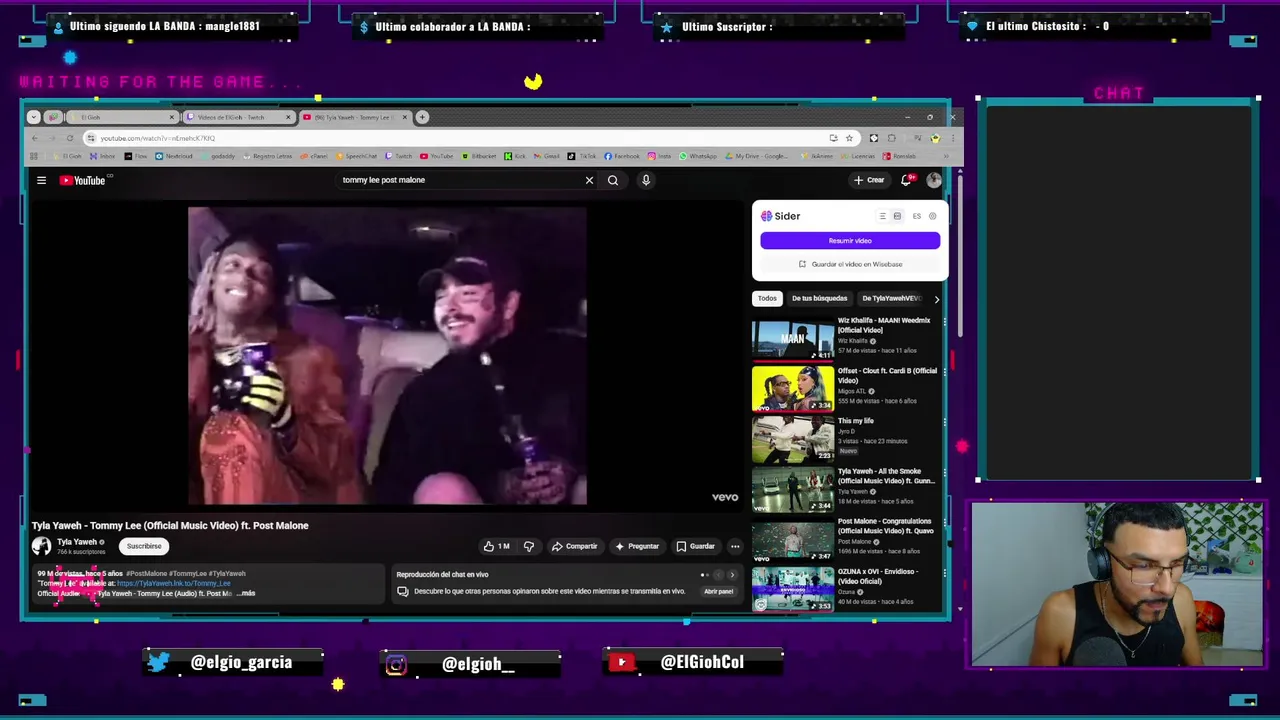Image resolution: width=1280 pixels, height=720 pixels.
Task: Click the Preguntar button
Action: click(637, 546)
